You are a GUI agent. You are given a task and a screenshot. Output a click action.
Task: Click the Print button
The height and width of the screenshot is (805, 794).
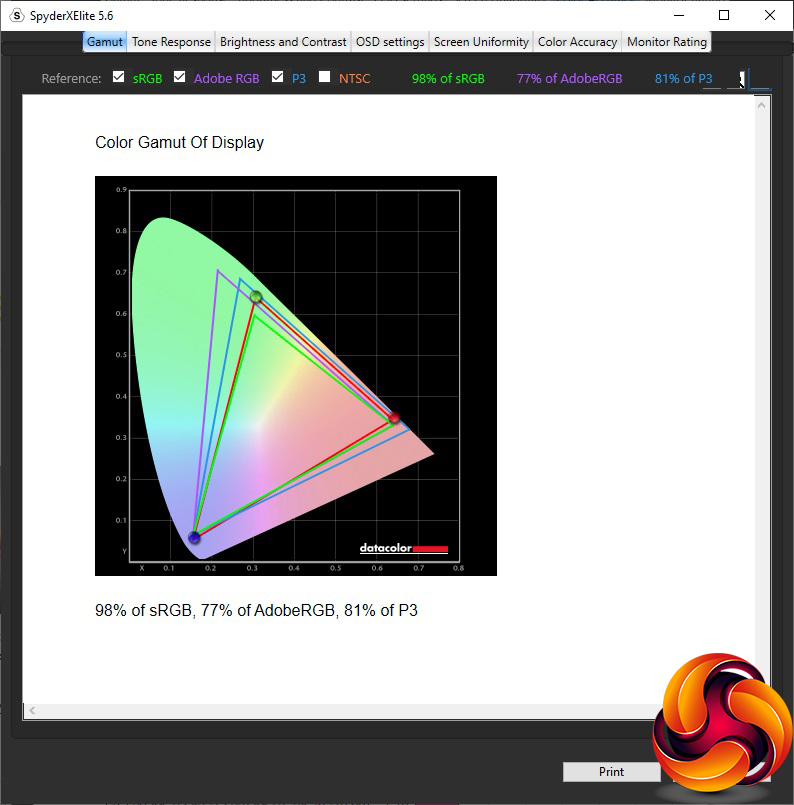click(611, 772)
